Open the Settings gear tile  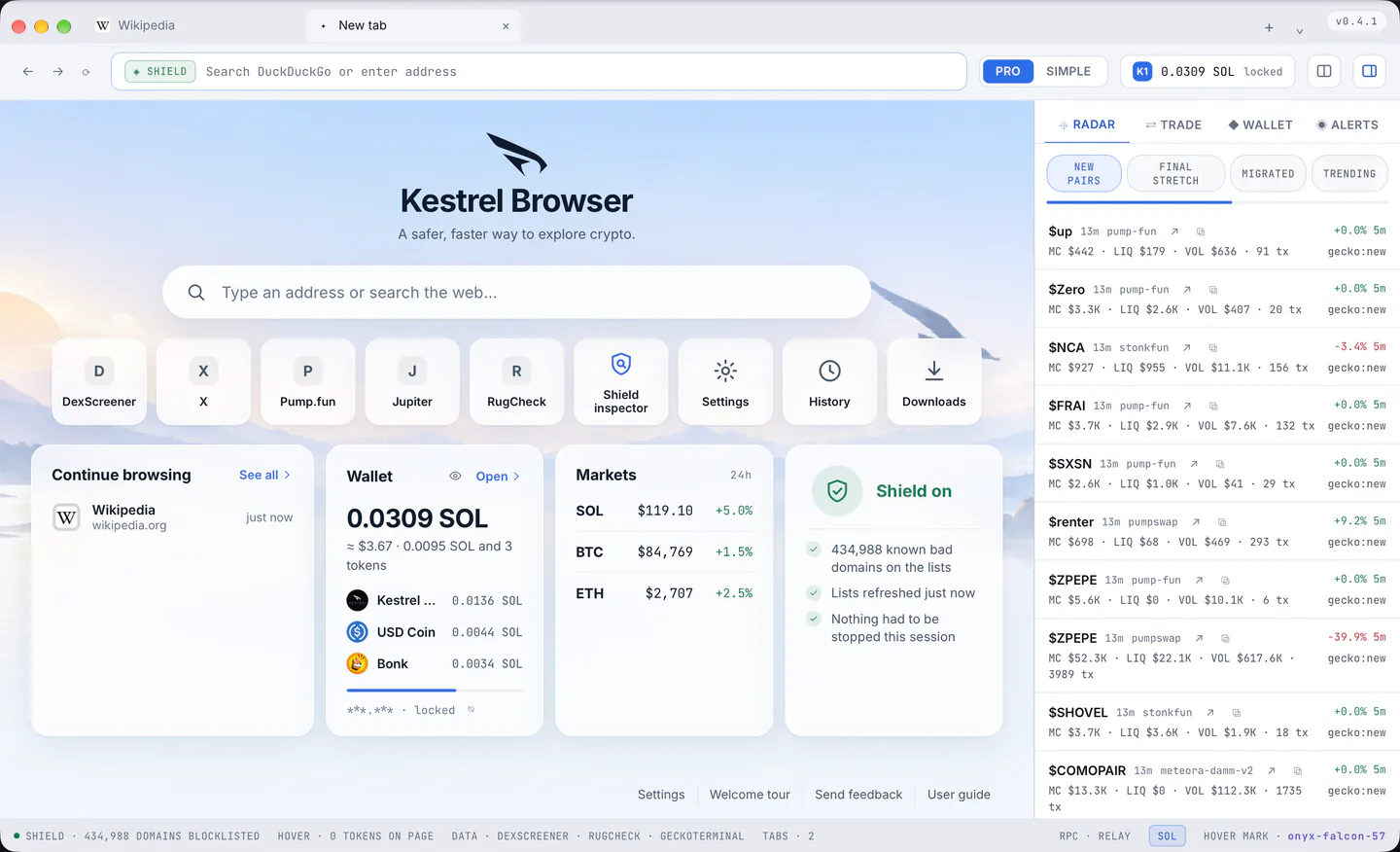[x=725, y=381]
